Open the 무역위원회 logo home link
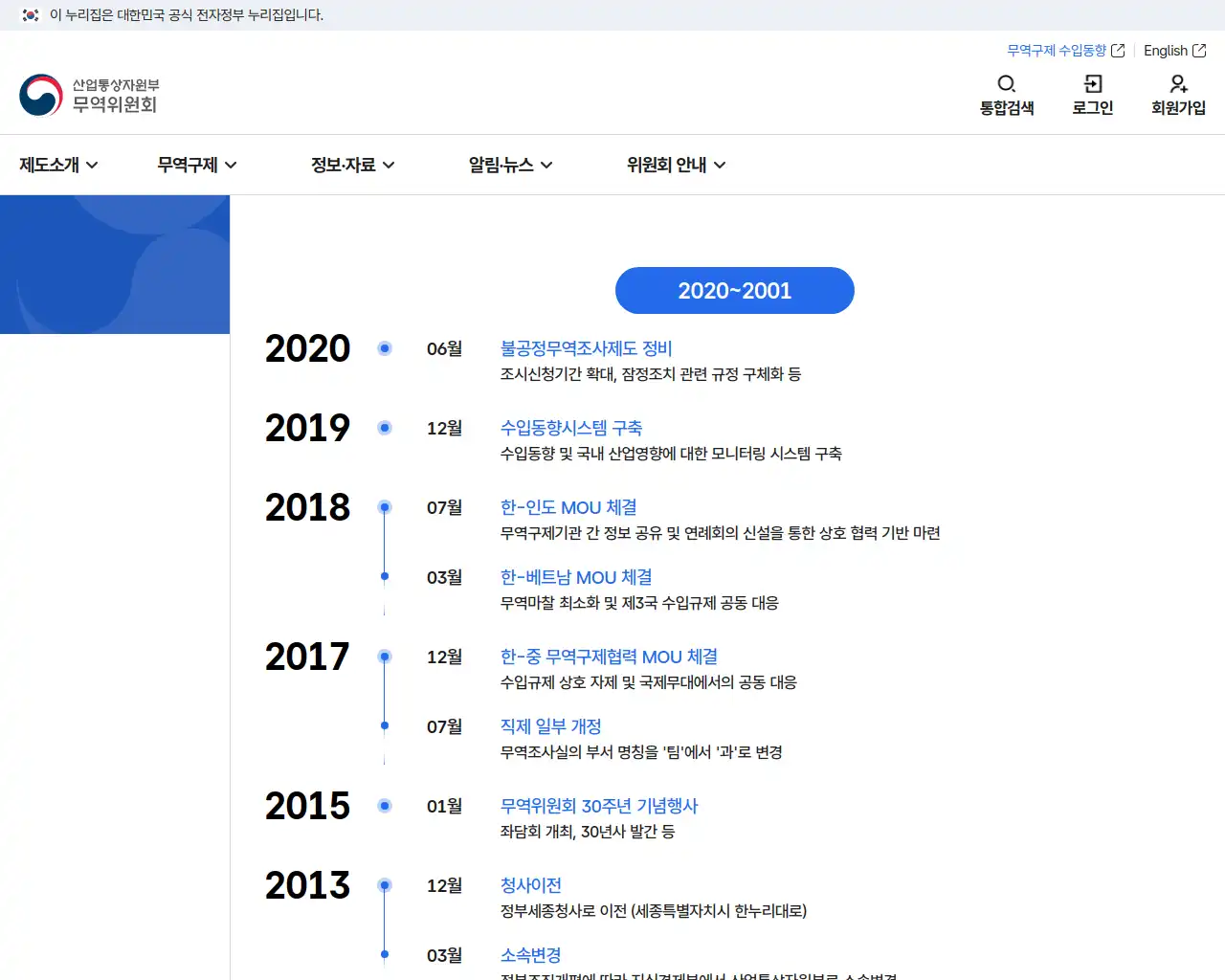 (x=89, y=95)
